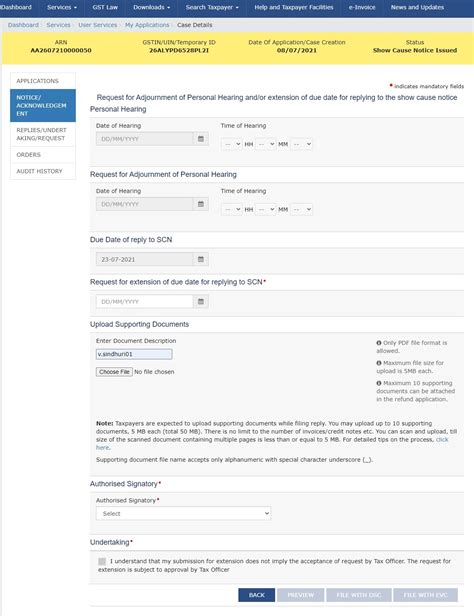Follow the 'click here' tips link
Screen dimensions: 474x616
point(442,440)
